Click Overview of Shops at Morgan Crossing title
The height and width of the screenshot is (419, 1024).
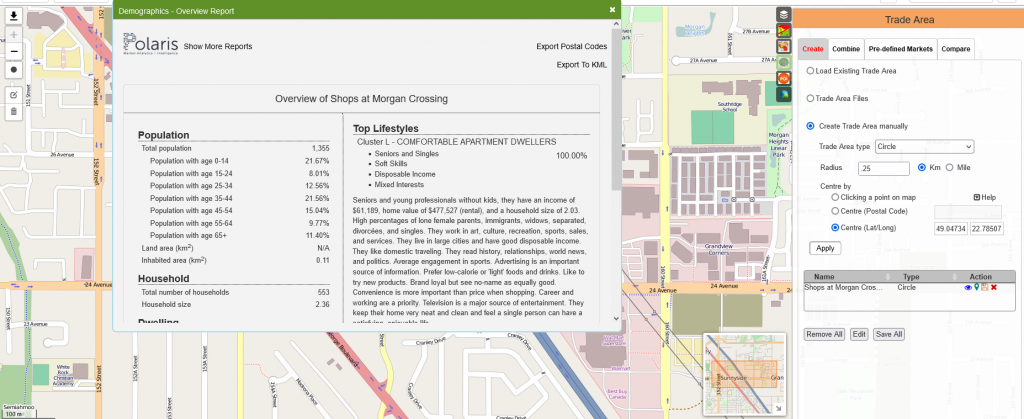361,99
